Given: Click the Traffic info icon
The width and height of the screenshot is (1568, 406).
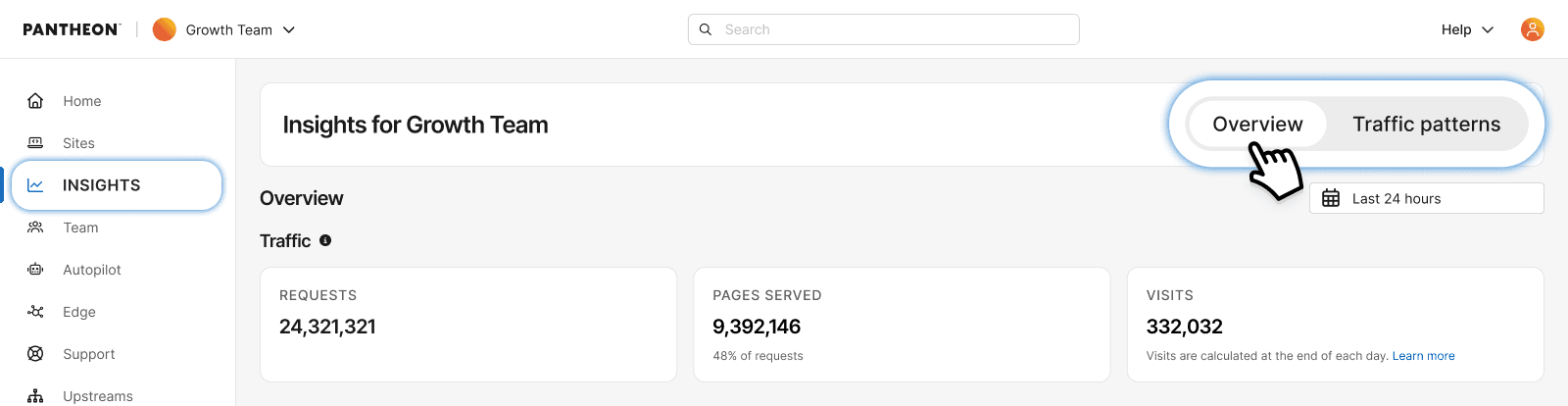Looking at the screenshot, I should point(325,240).
